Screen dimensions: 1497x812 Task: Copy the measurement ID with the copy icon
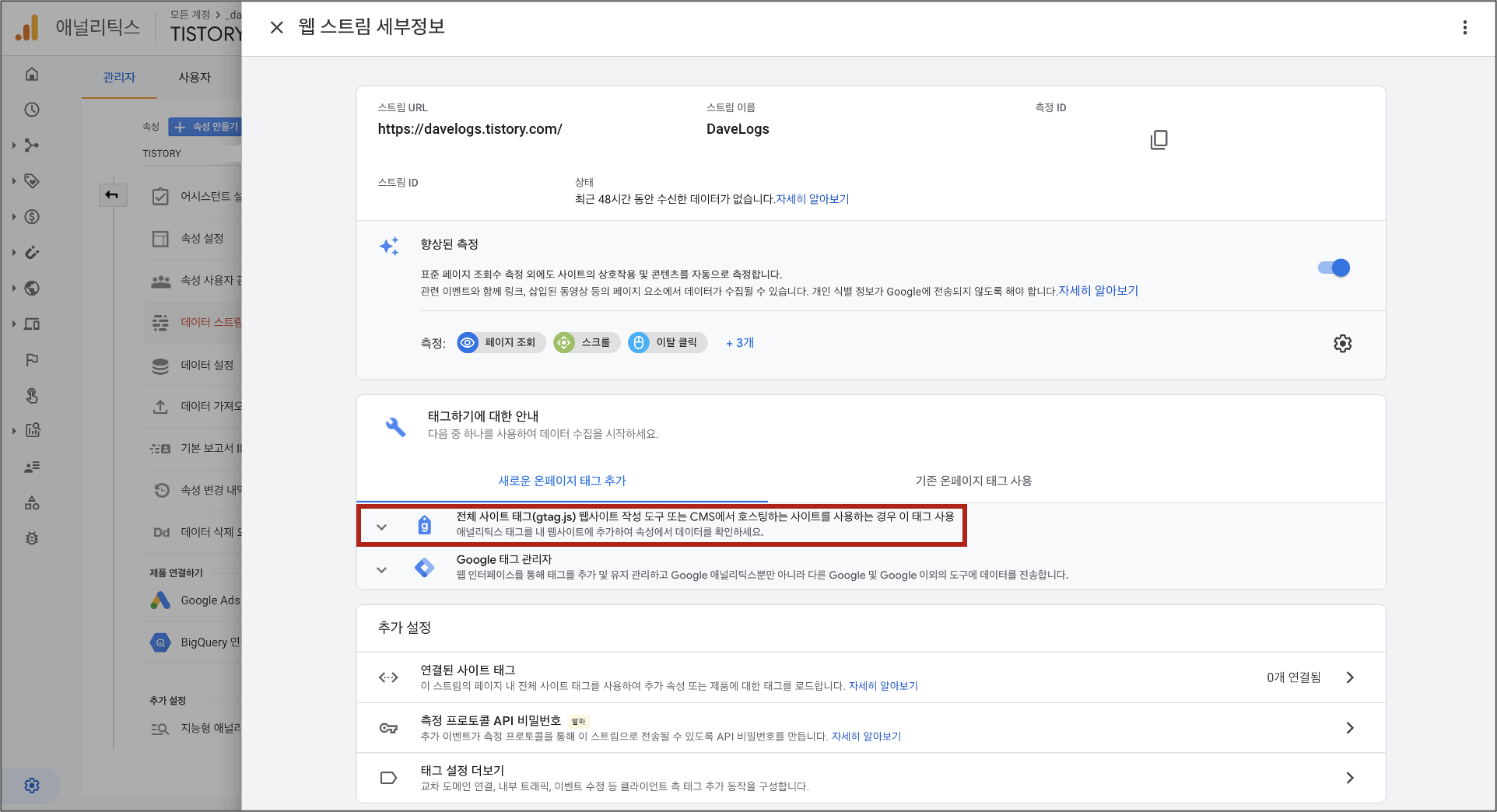coord(1159,140)
